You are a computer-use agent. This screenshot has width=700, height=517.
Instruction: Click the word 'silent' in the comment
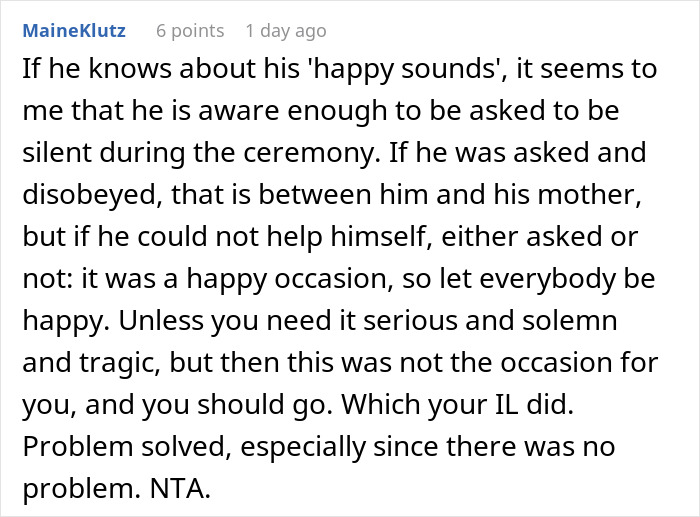tap(57, 153)
